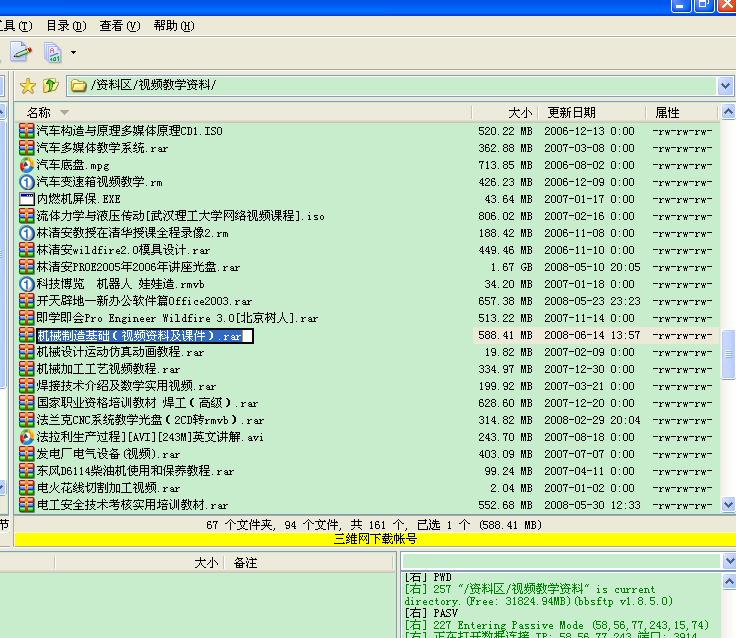Screen dimensions: 736x638
Task: Click size value 1.67 GB
Action: tap(511, 267)
